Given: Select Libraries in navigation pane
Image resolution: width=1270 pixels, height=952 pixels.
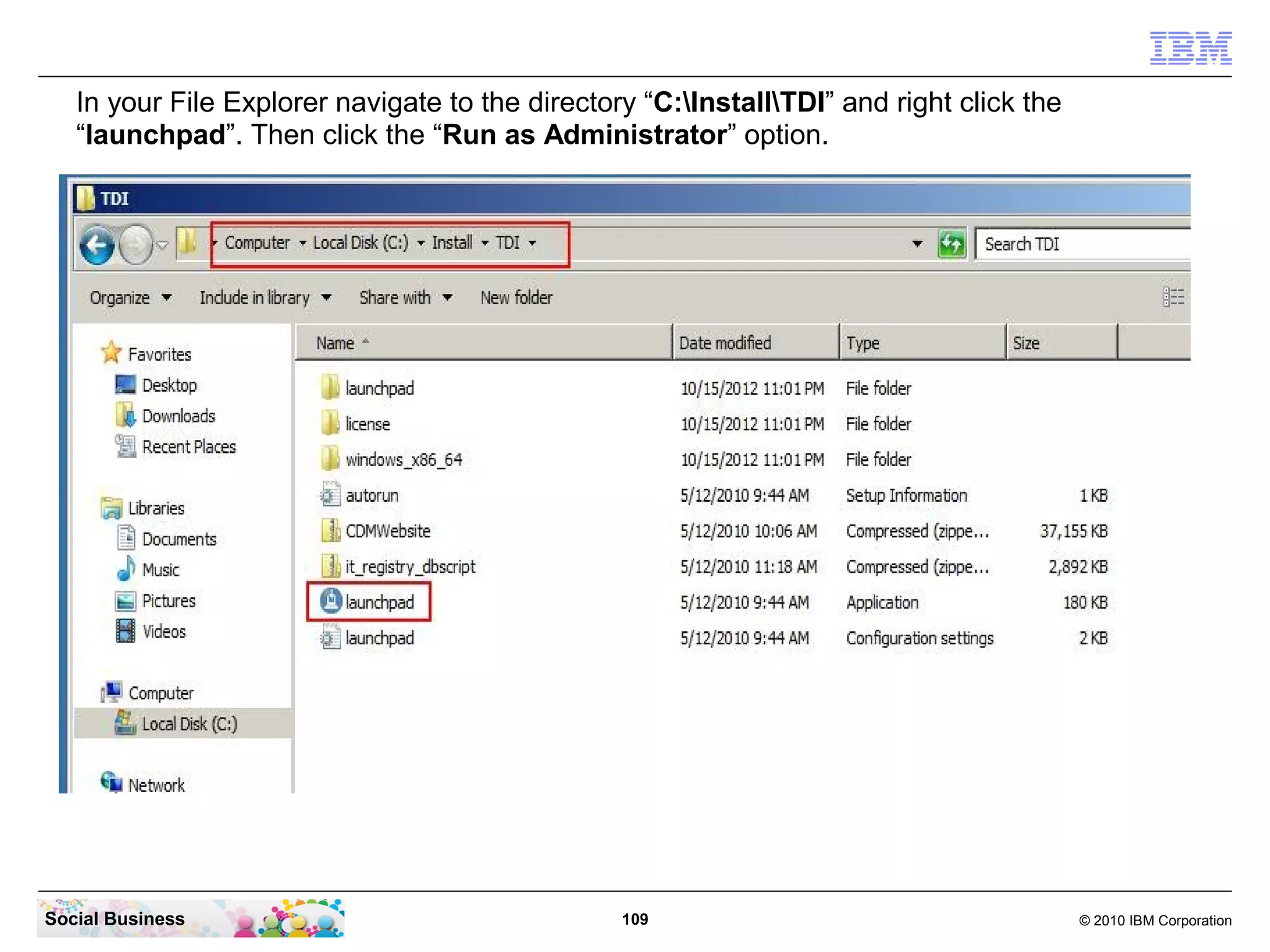Looking at the screenshot, I should [x=156, y=508].
